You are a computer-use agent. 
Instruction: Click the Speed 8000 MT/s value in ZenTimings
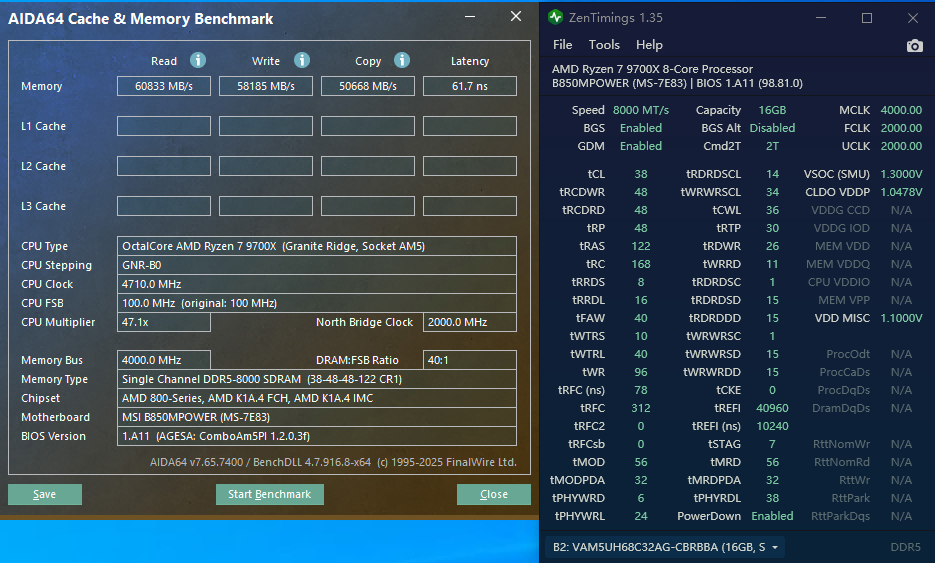pyautogui.click(x=641, y=110)
